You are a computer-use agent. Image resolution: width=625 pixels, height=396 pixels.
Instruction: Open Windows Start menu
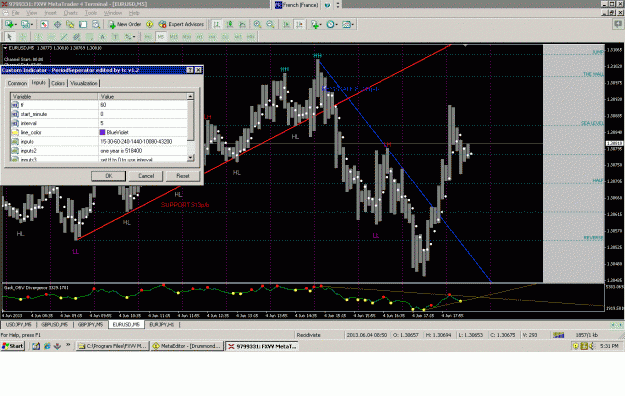[13, 346]
